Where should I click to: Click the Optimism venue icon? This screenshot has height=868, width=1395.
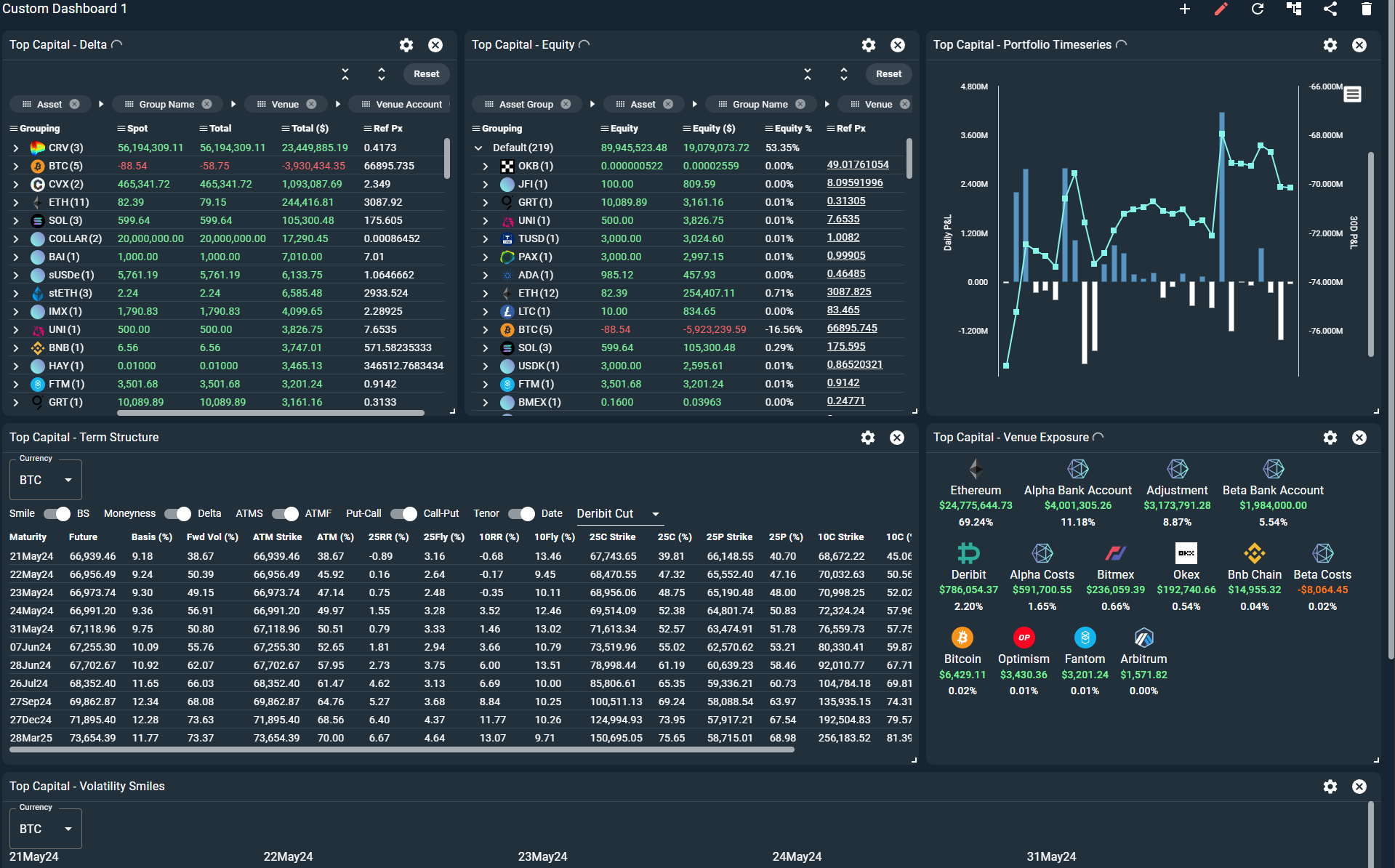1024,638
